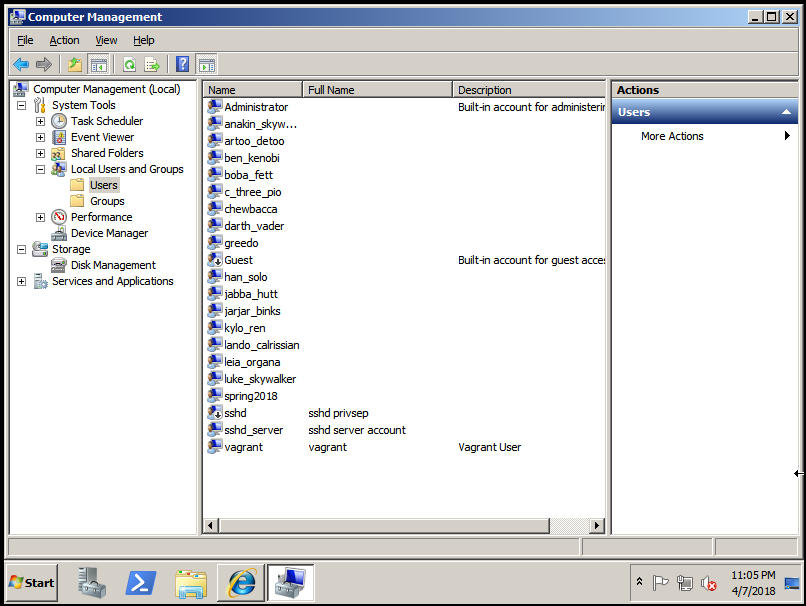The height and width of the screenshot is (606, 806).
Task: Expand the Performance node
Action: (40, 217)
